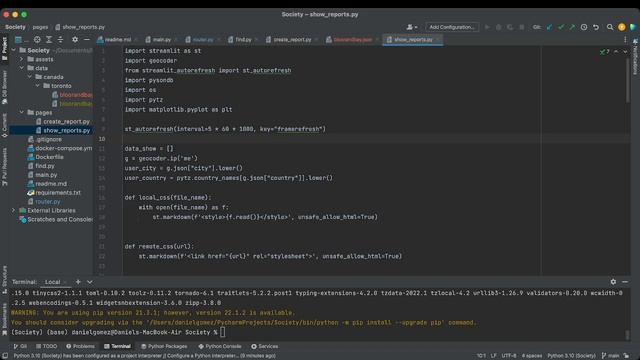Open terminal session options chevron
Image resolution: width=640 pixels, height=360 pixels.
coord(89,282)
